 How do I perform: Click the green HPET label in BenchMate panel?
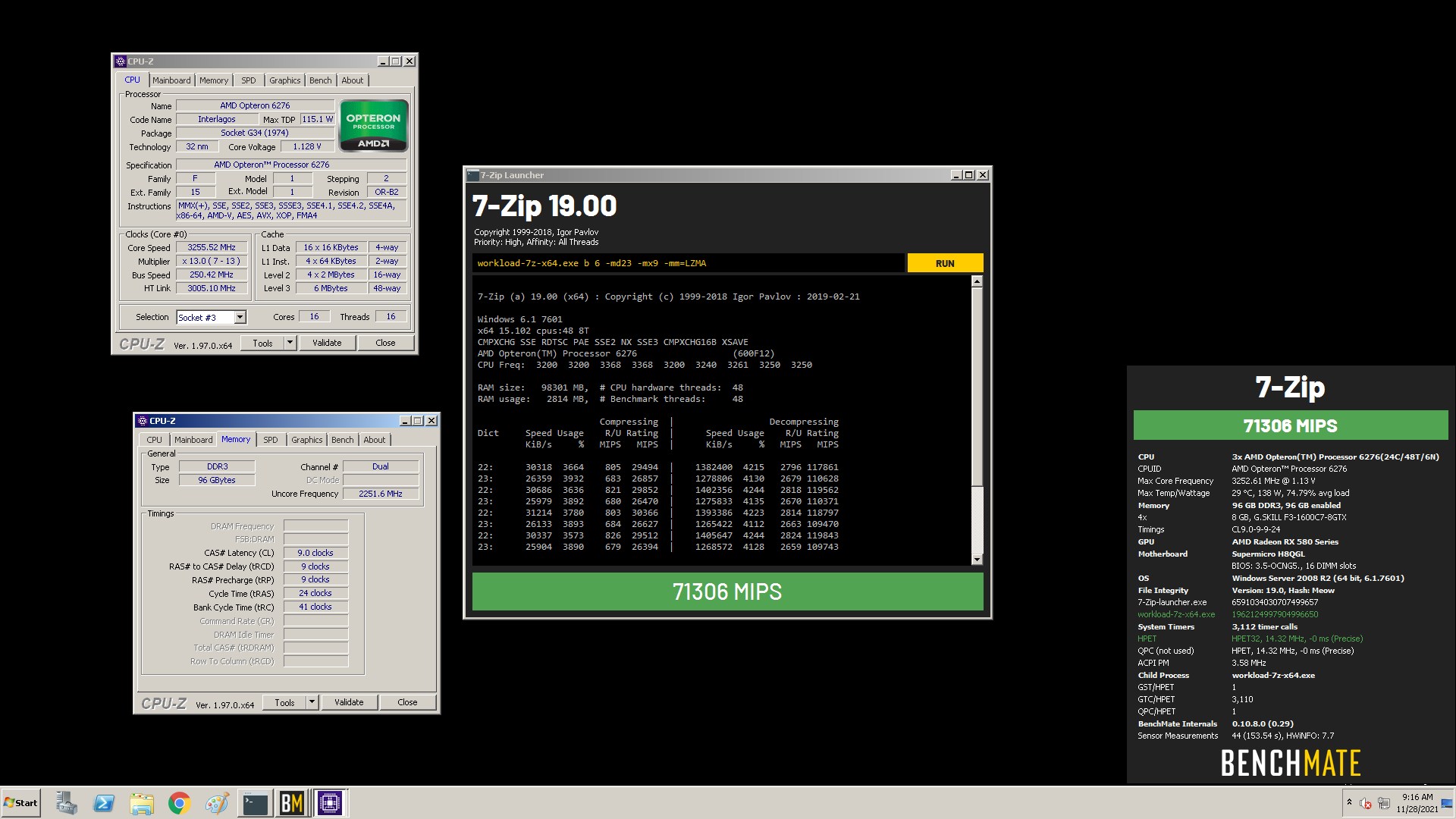coord(1147,639)
